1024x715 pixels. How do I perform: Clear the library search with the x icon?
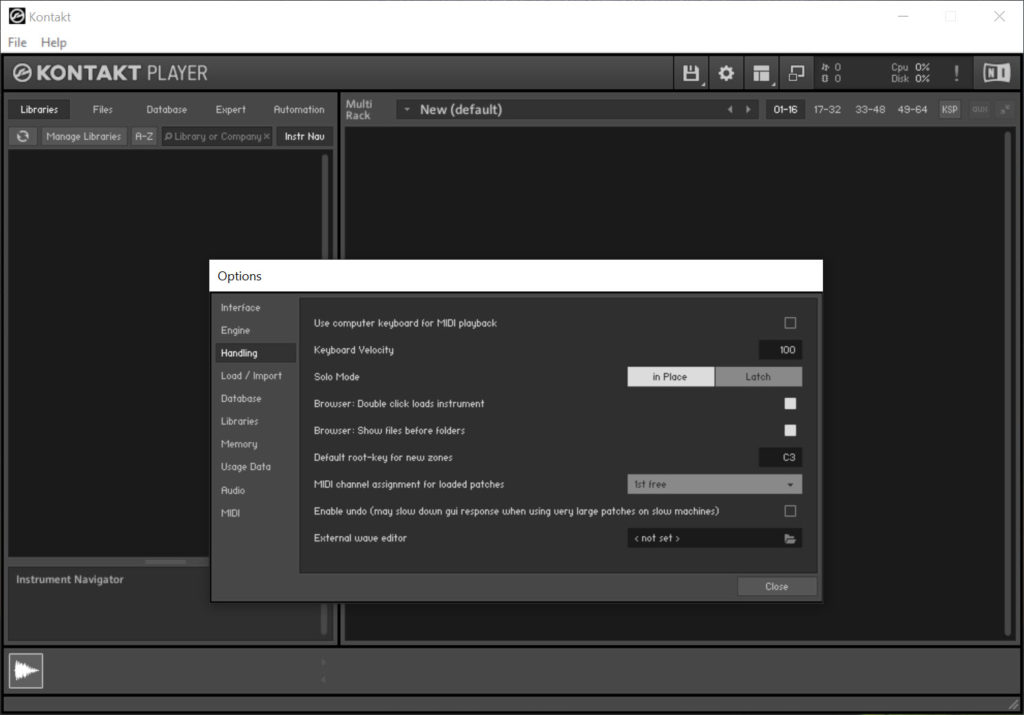(x=266, y=136)
